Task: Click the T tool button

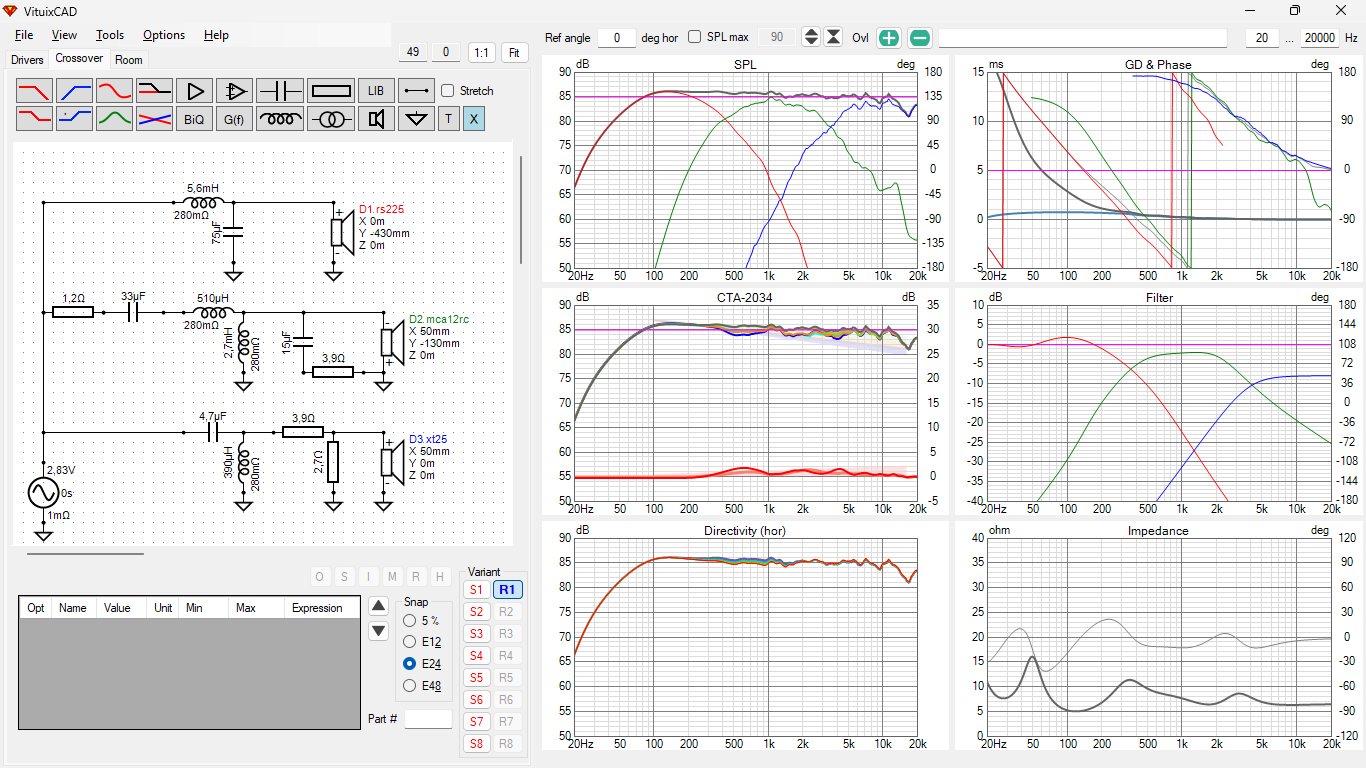Action: tap(448, 119)
